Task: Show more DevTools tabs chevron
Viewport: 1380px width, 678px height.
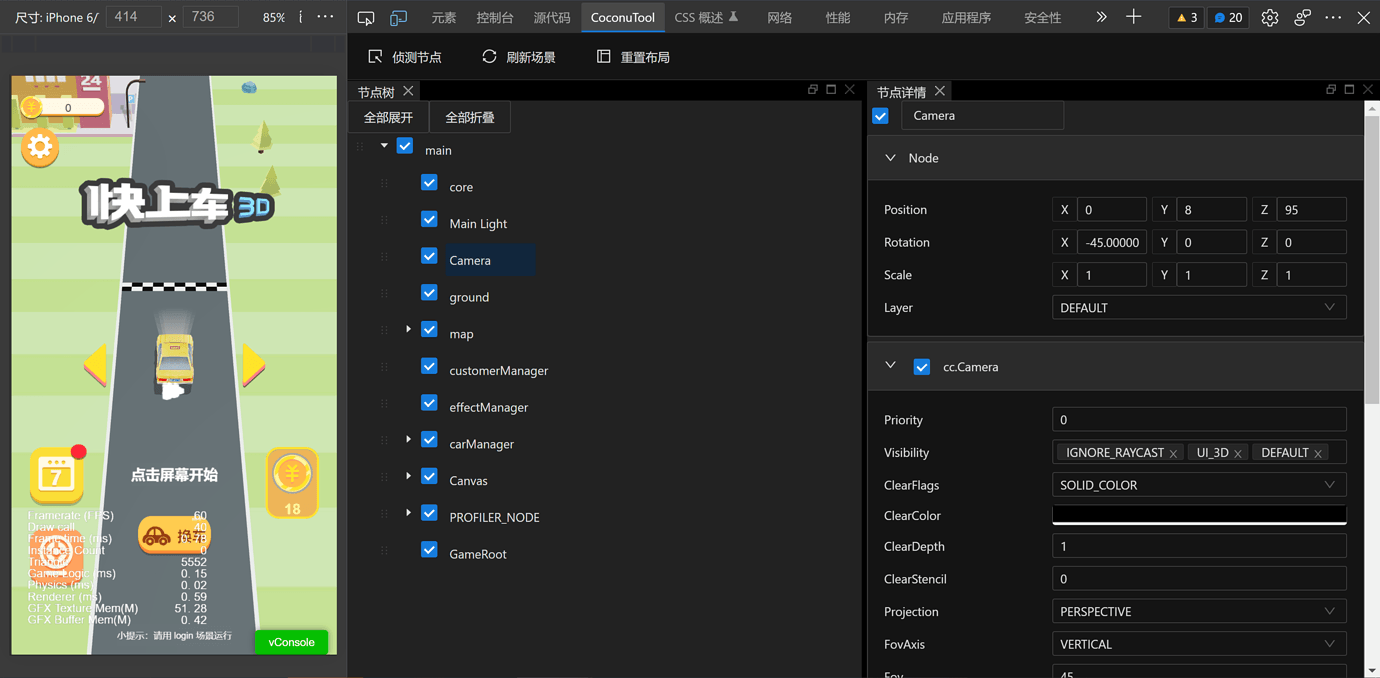Action: [x=1101, y=18]
